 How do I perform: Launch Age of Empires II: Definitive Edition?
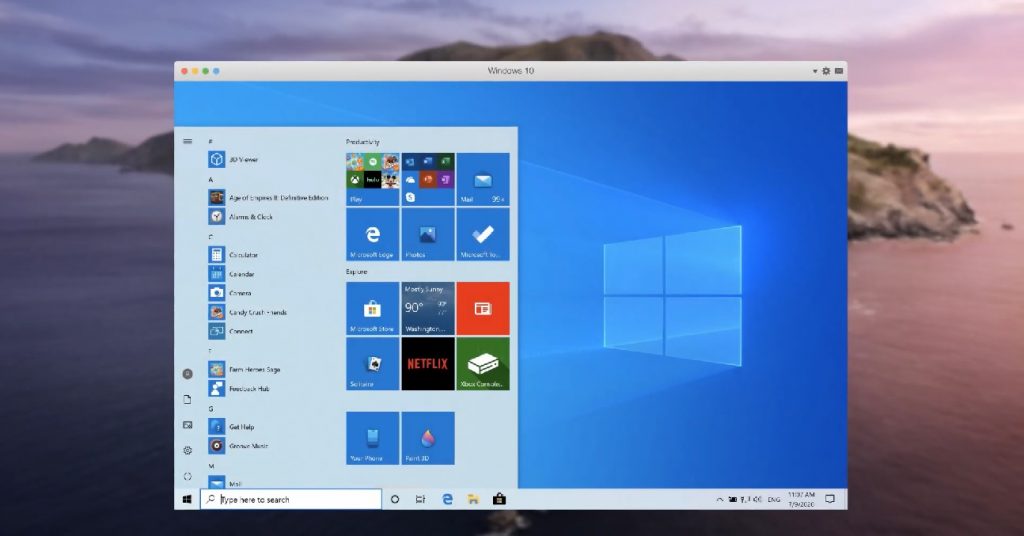[268, 197]
